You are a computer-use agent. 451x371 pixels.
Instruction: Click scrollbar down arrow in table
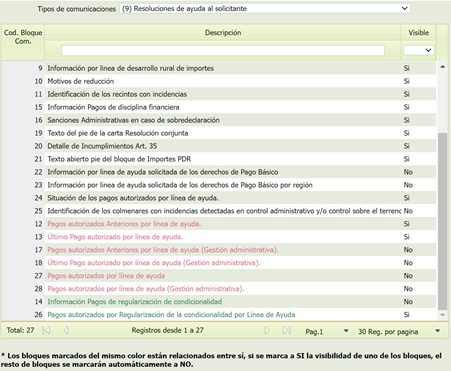[443, 315]
